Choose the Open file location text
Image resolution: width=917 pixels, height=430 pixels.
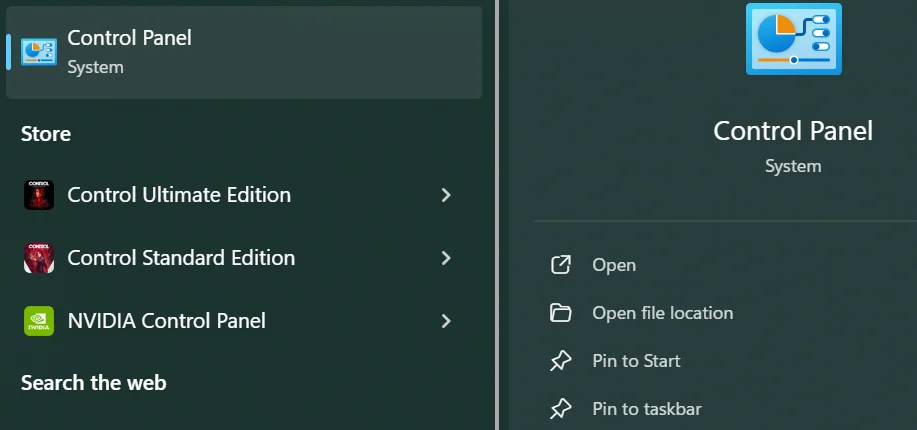click(662, 313)
